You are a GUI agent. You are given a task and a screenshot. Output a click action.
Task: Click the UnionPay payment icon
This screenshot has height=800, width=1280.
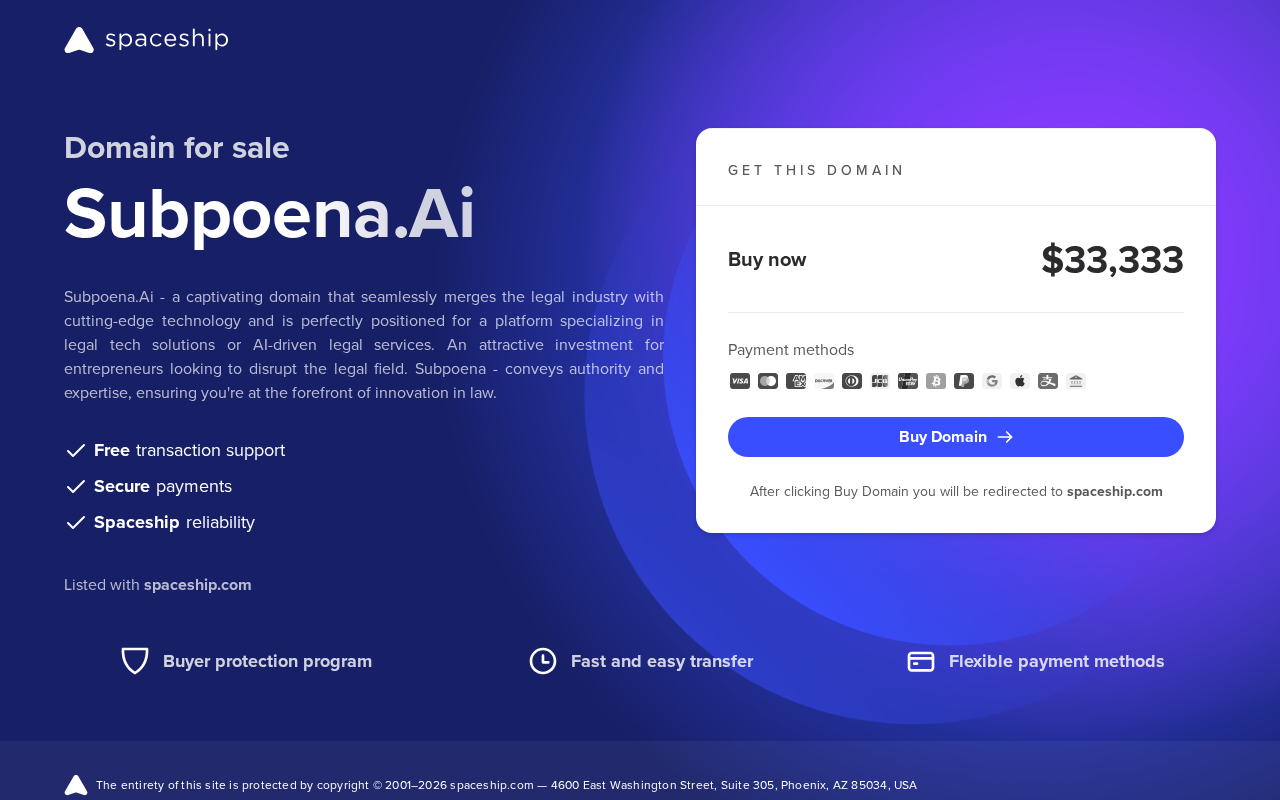[x=908, y=381]
